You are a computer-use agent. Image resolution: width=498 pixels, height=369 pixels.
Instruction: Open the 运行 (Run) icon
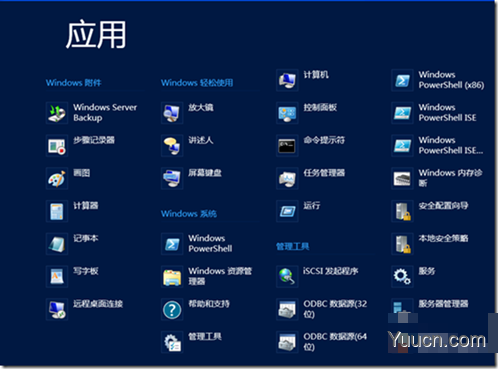click(x=287, y=211)
